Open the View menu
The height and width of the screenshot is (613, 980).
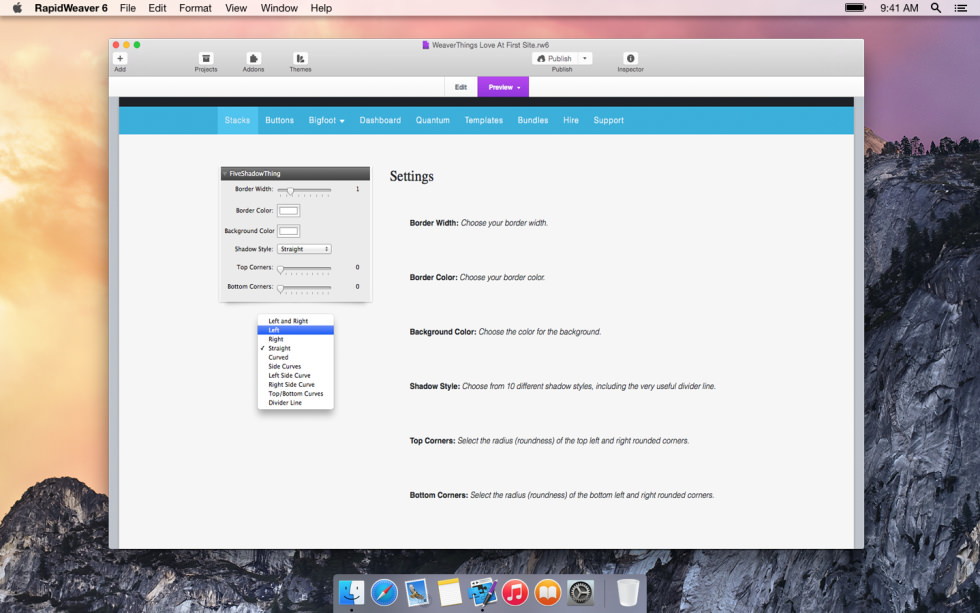tap(236, 8)
